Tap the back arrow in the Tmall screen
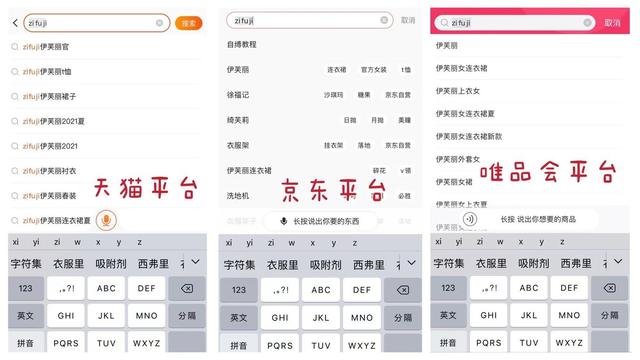The width and height of the screenshot is (640, 360). pos(15,23)
